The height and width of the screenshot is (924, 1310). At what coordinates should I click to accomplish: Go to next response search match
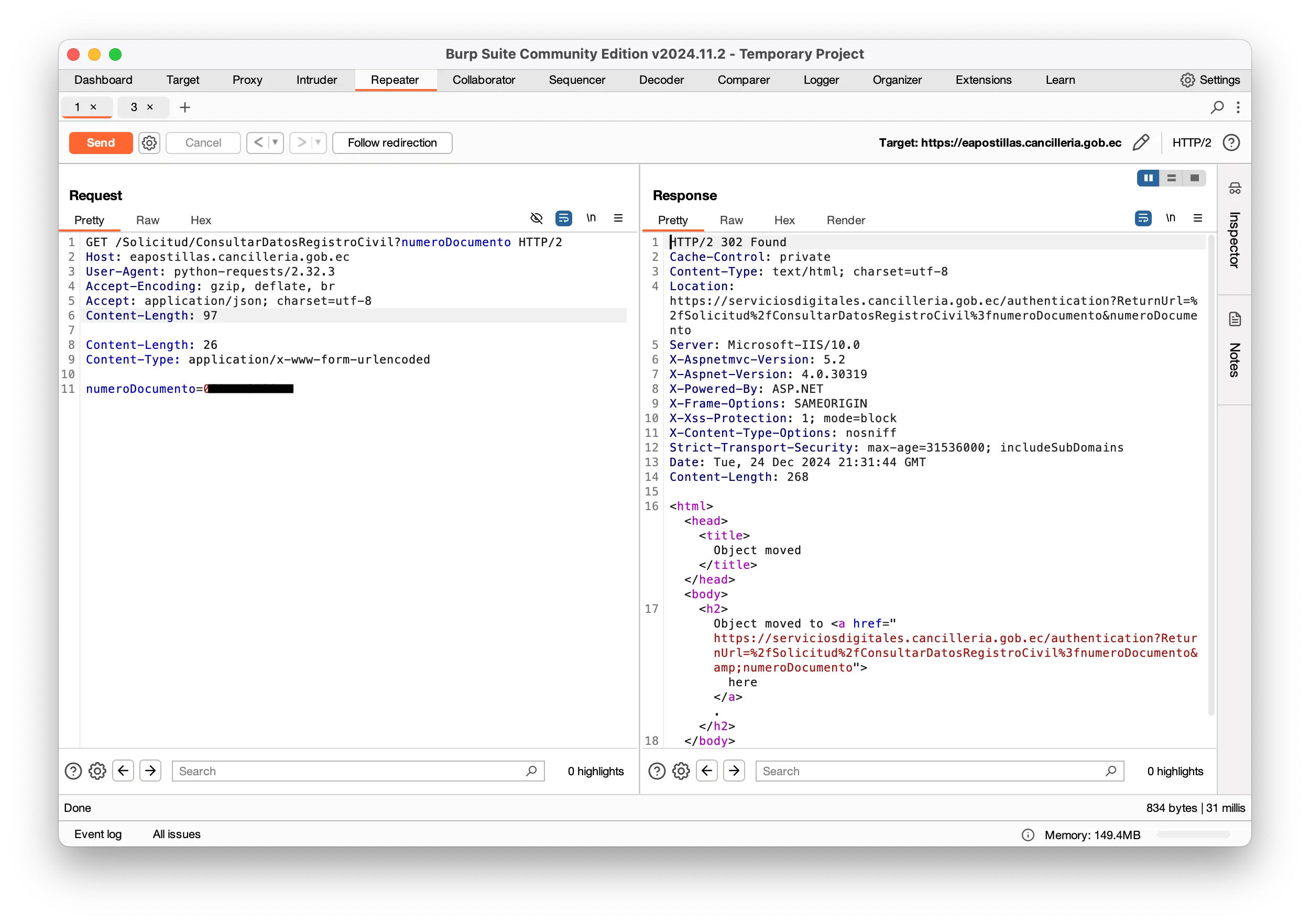pyautogui.click(x=734, y=771)
